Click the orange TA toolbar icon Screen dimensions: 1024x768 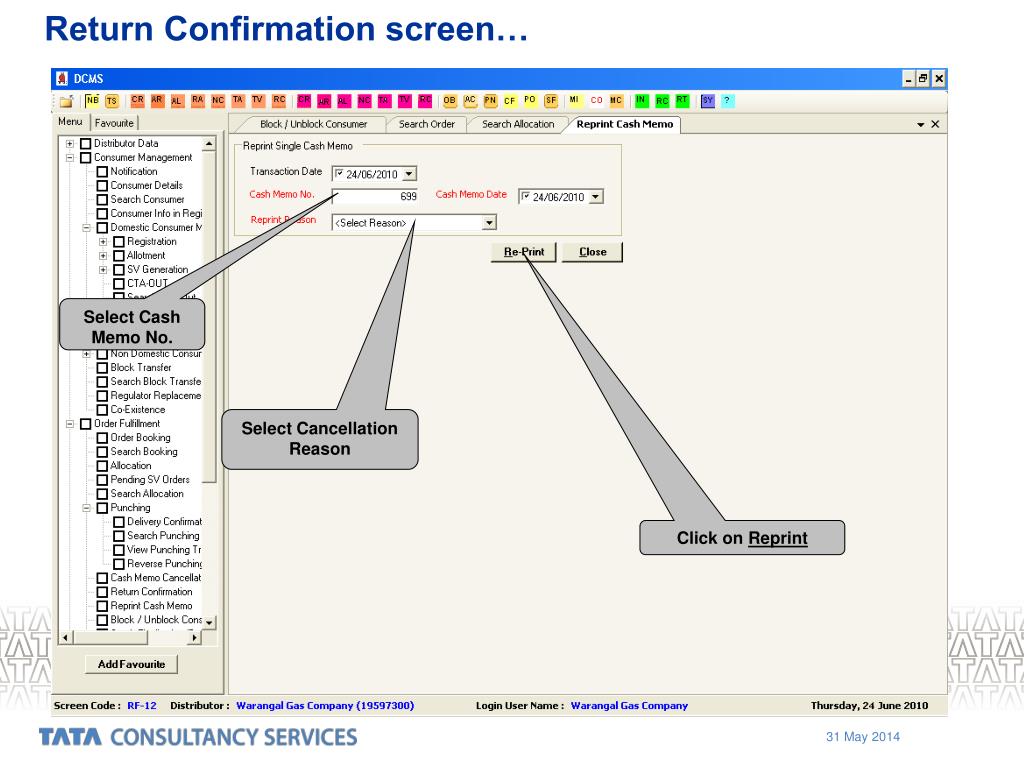click(238, 101)
